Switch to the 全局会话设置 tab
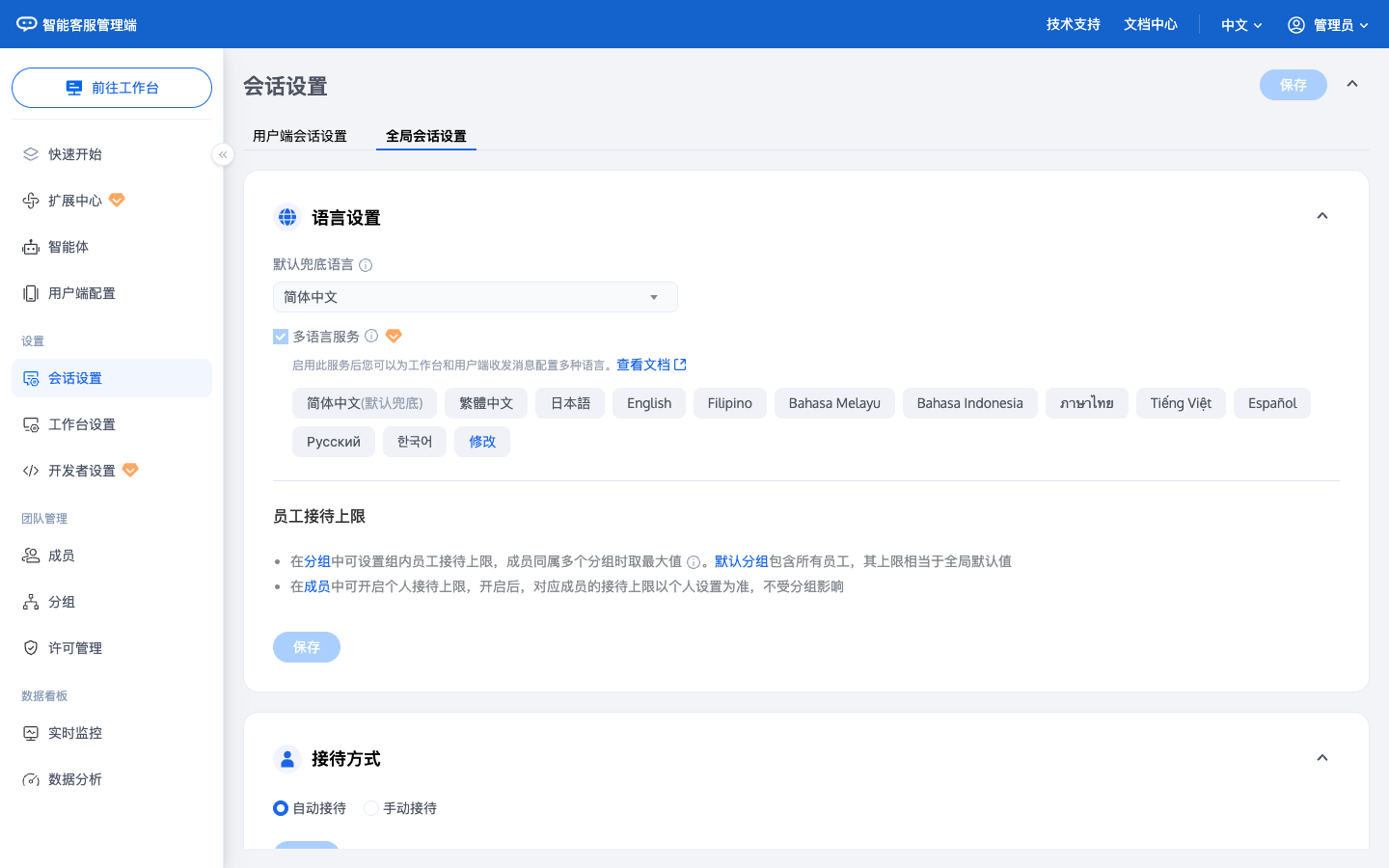This screenshot has width=1389, height=868. (426, 136)
